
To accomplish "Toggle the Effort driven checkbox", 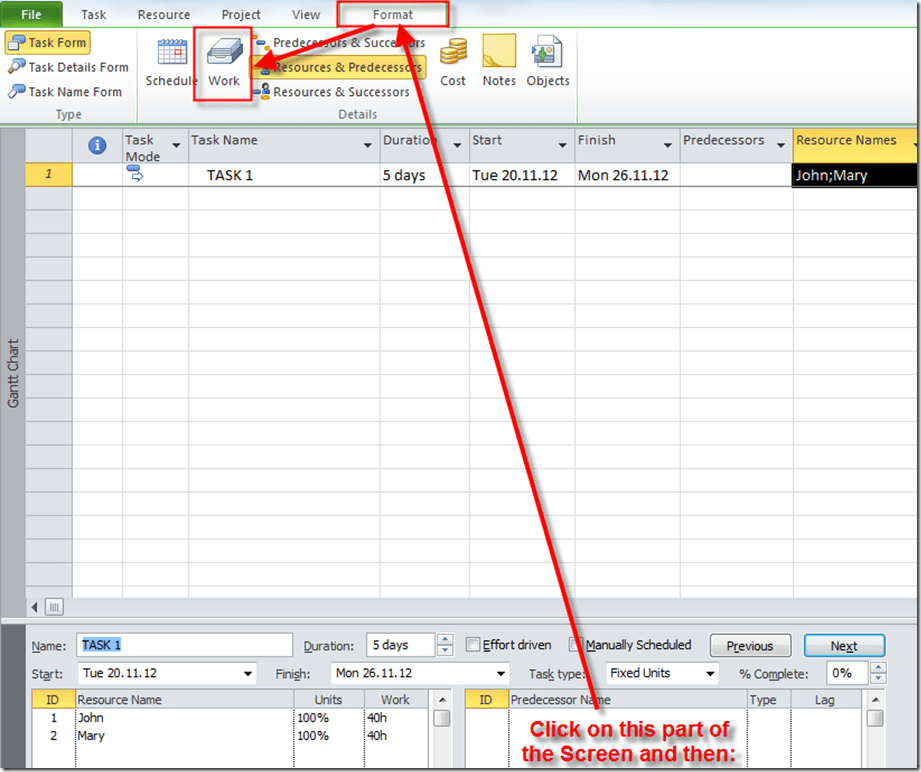I will [474, 645].
